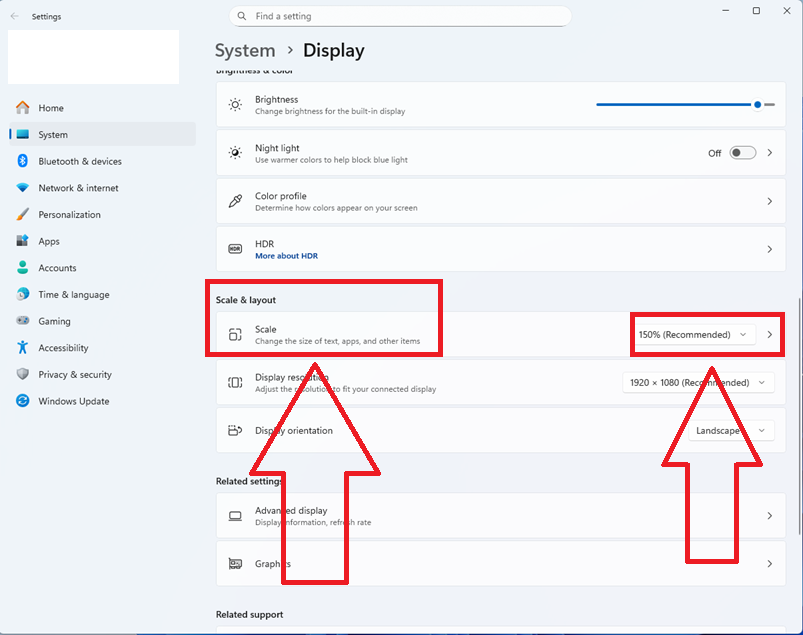
Task: Click the Night light Off label
Action: tap(714, 153)
